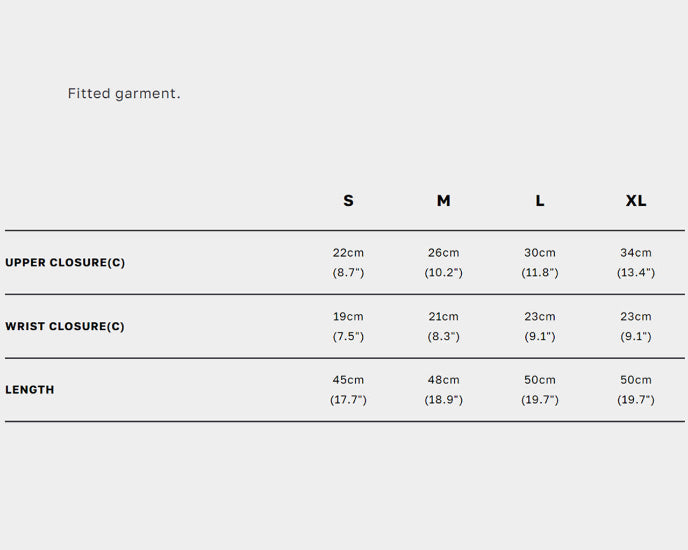This screenshot has width=688, height=550.
Task: Choose the XL size column header
Action: pyautogui.click(x=636, y=201)
